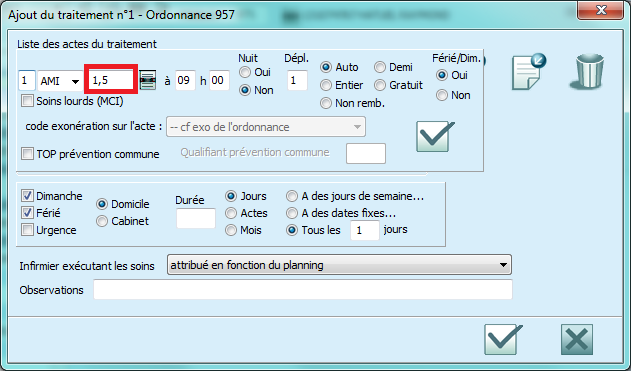The width and height of the screenshot is (631, 371).
Task: Pick the A des dates fixes option
Action: coord(292,213)
